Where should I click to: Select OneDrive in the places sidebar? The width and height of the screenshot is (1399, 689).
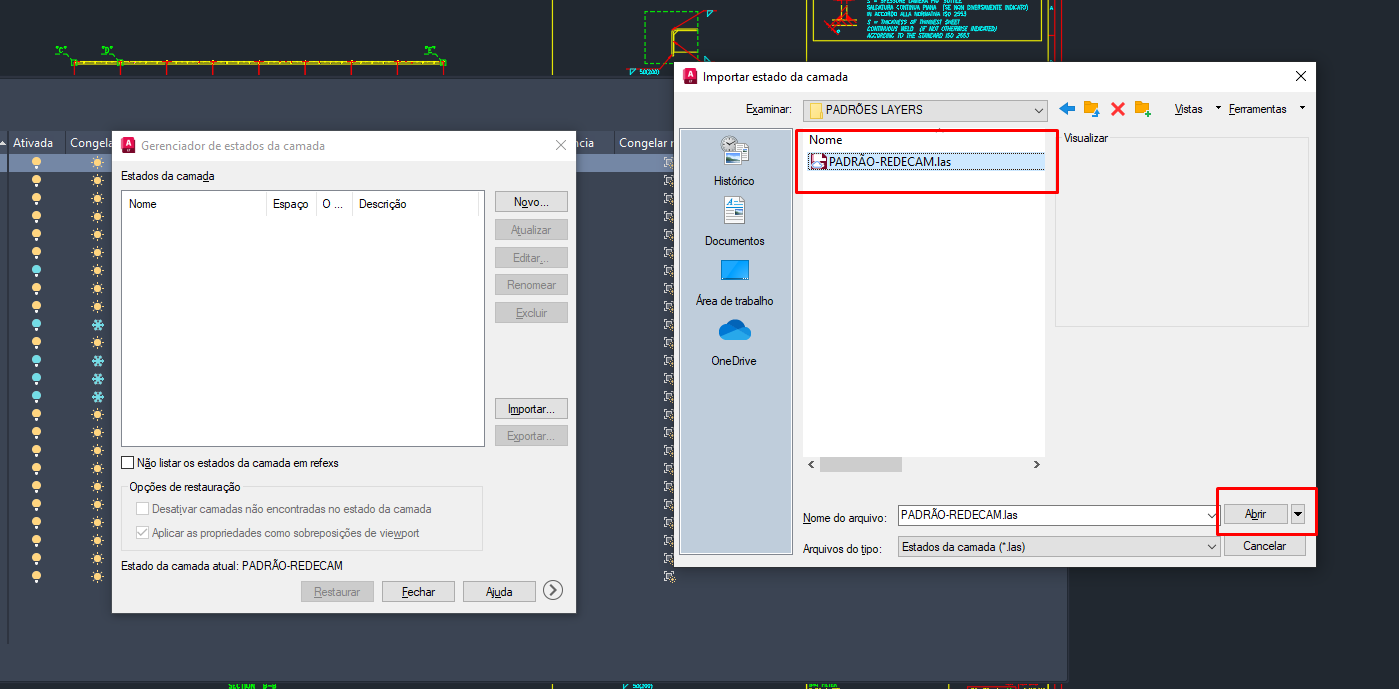[734, 342]
